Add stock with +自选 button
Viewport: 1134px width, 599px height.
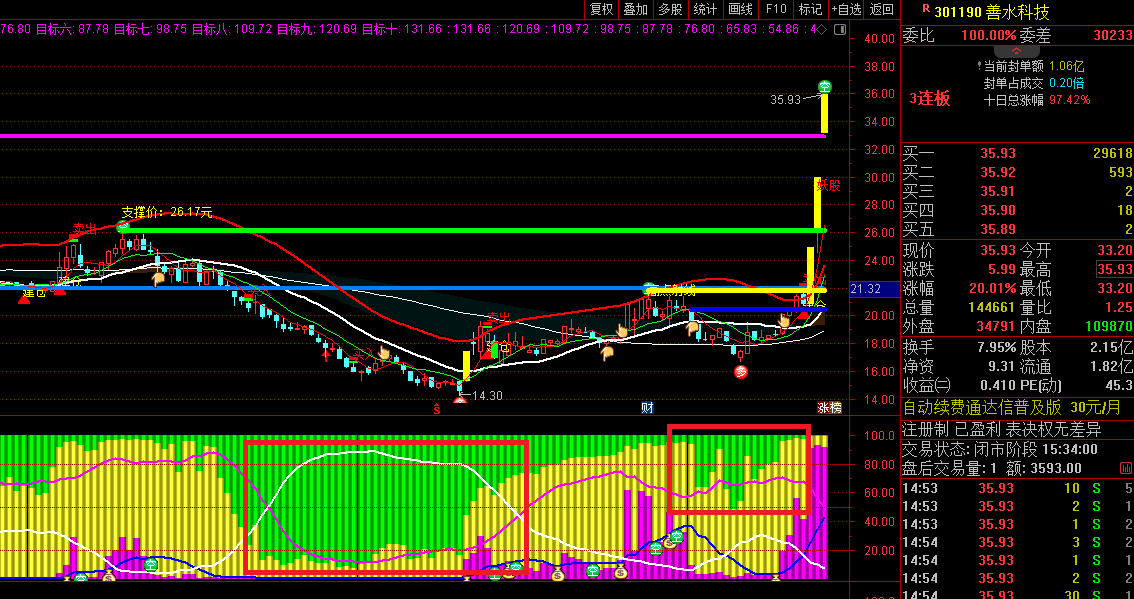tap(846, 9)
